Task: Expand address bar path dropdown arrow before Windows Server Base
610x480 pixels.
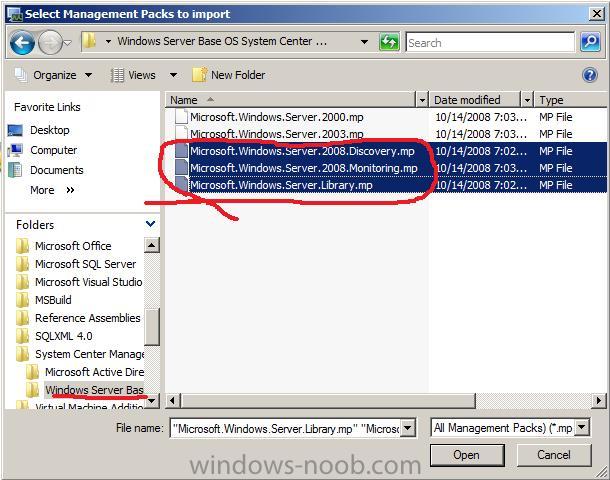Action: coord(109,42)
